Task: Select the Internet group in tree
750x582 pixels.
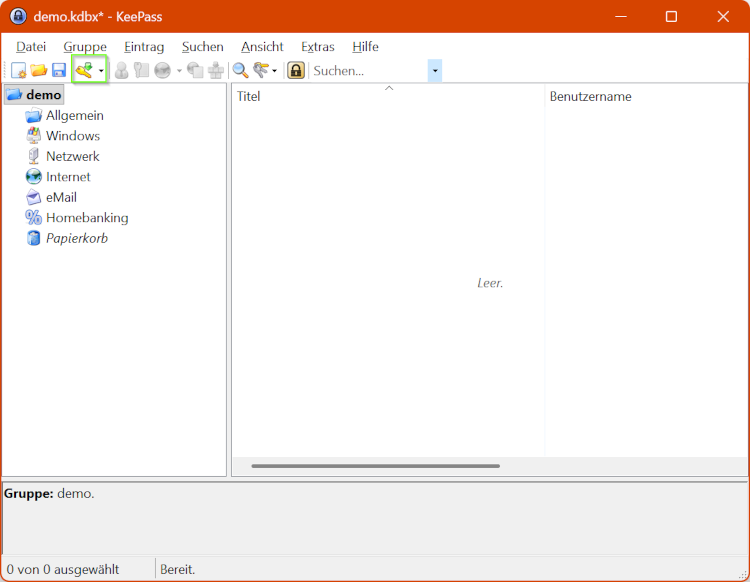Action: (x=68, y=177)
